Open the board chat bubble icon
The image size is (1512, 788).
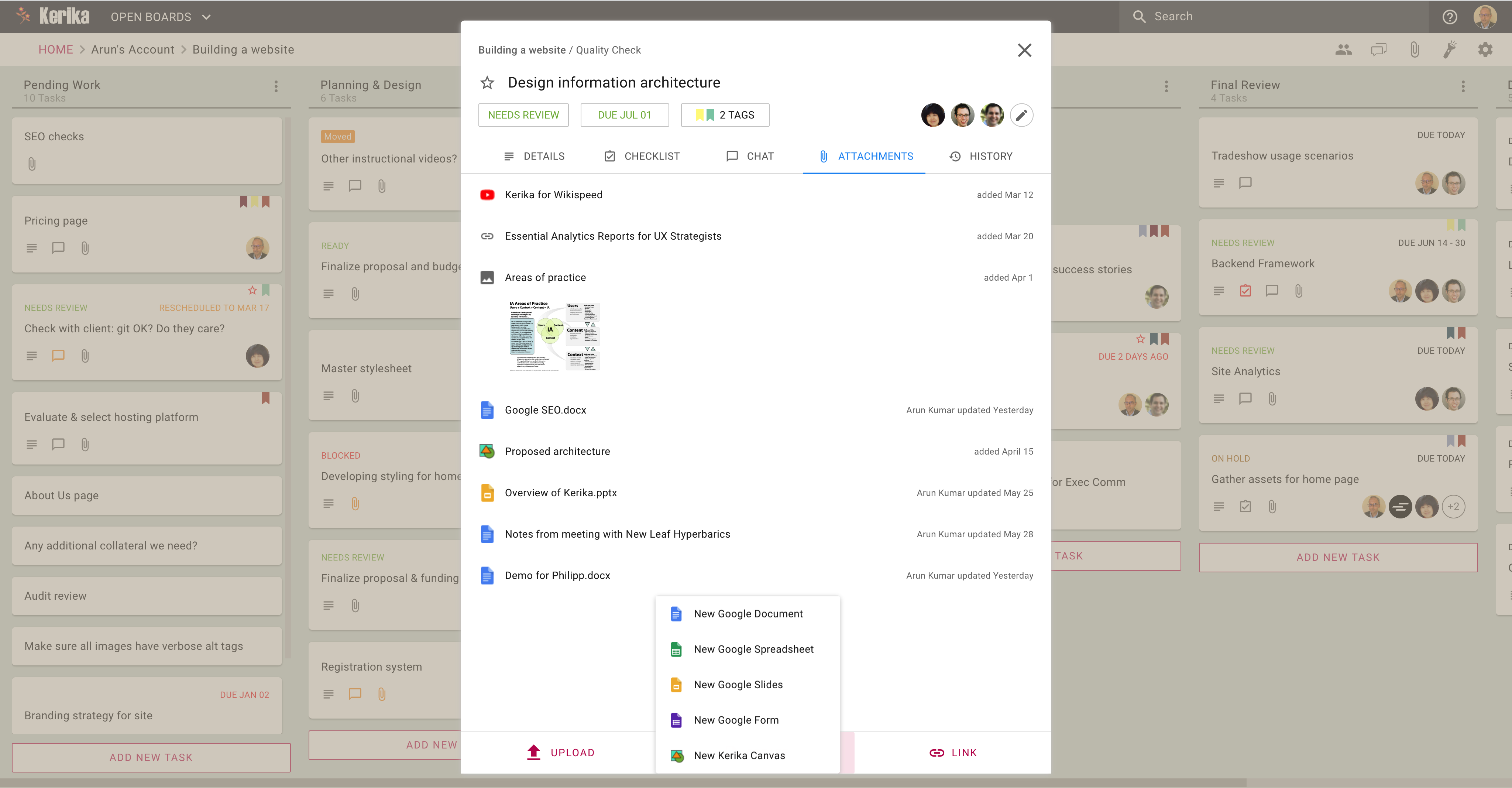(1379, 49)
